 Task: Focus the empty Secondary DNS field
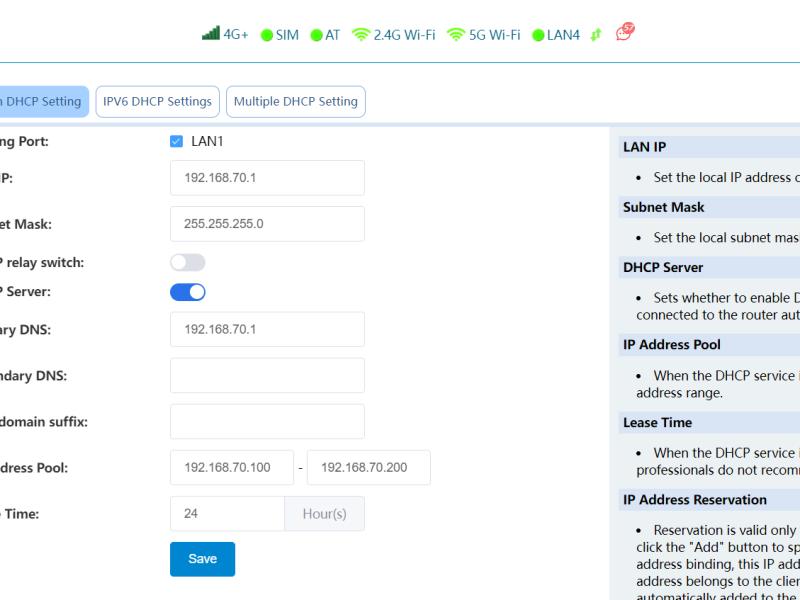coord(267,376)
